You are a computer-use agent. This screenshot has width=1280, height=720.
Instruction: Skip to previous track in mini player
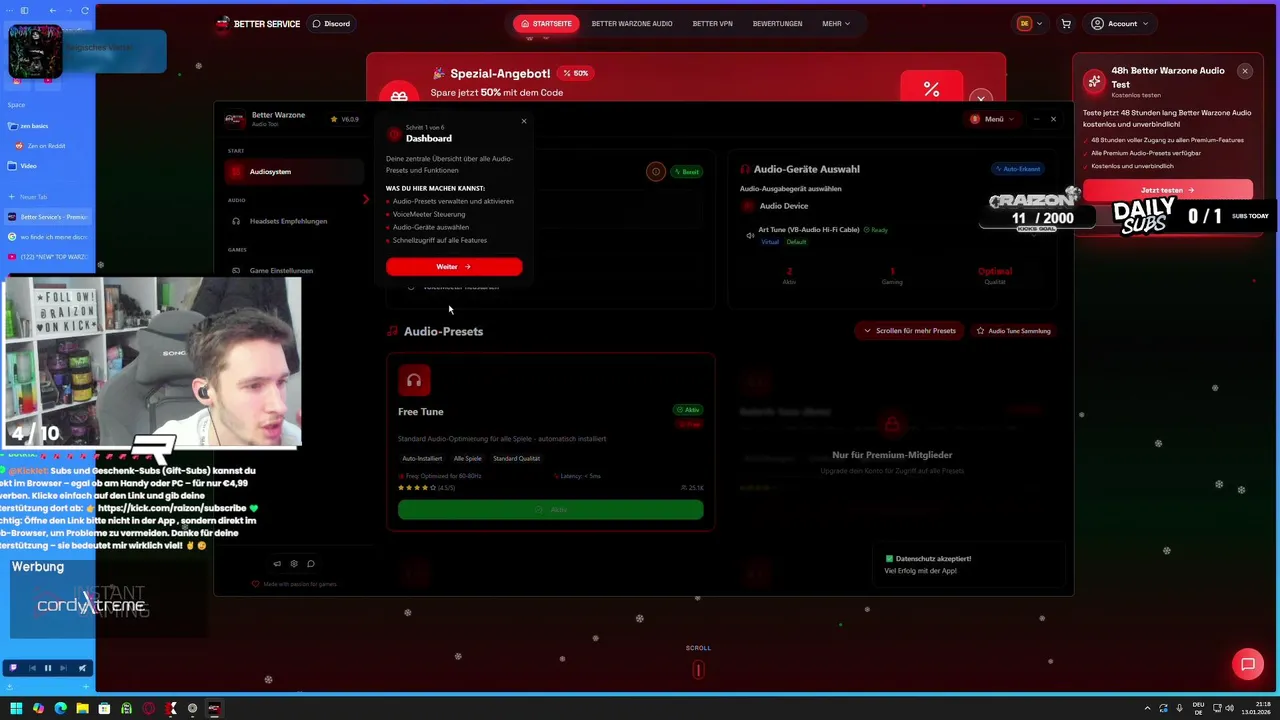point(32,668)
